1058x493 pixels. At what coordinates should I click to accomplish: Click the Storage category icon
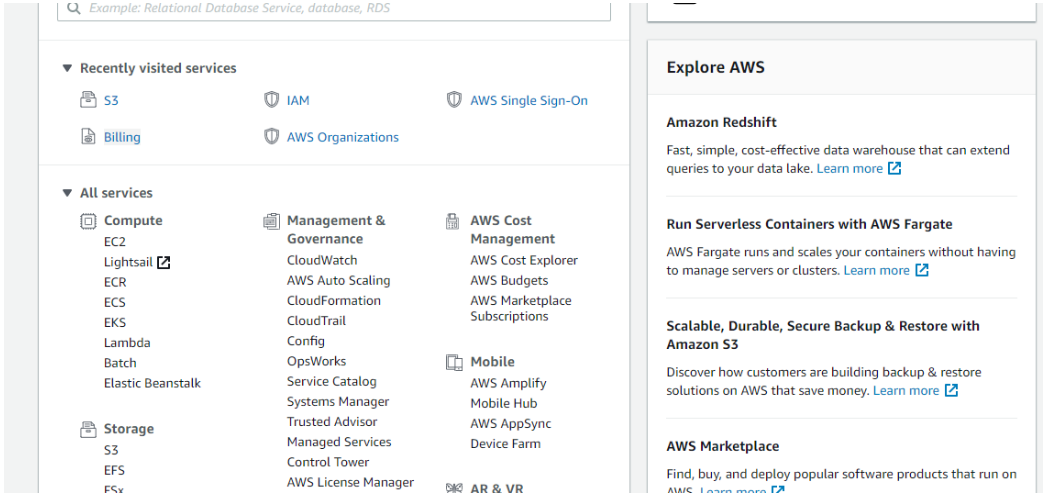point(88,429)
